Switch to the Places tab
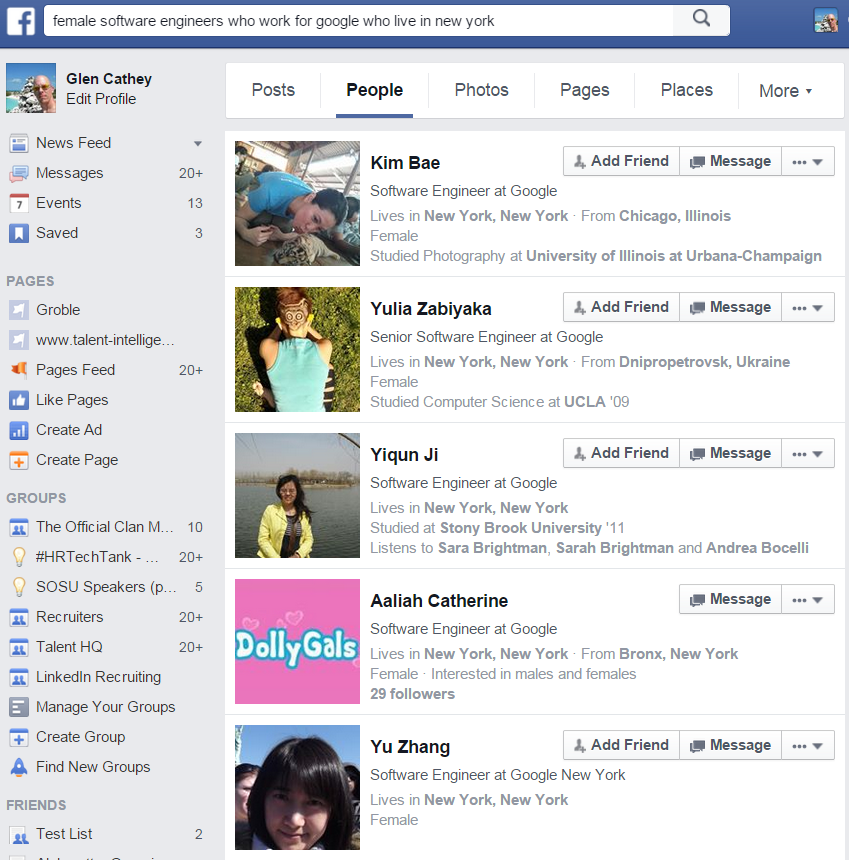 point(687,90)
